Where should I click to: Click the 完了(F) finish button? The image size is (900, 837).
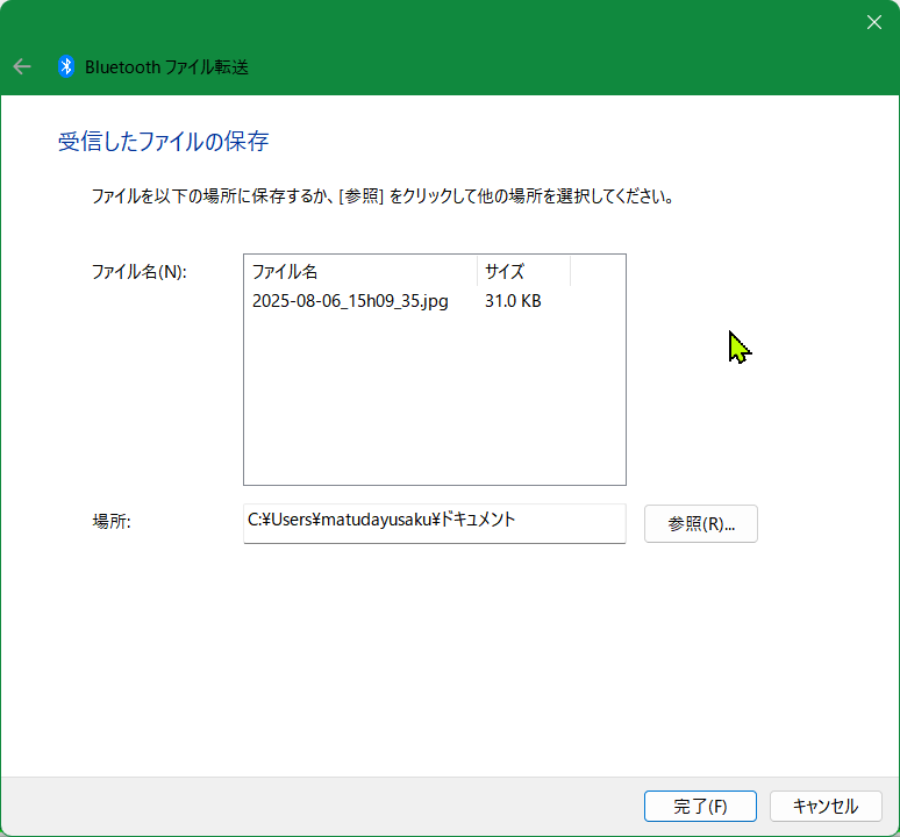(x=700, y=806)
